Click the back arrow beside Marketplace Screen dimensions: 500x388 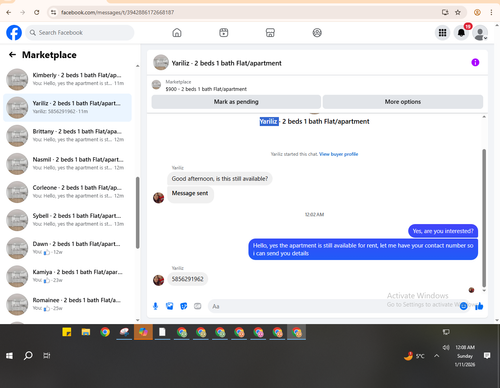(x=12, y=55)
